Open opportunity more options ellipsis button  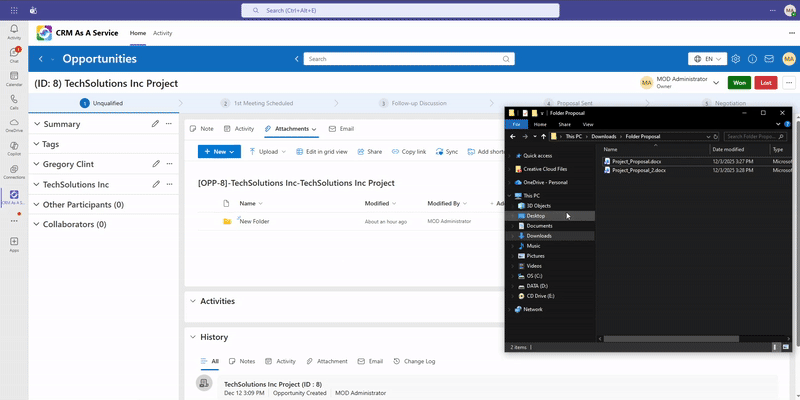pyautogui.click(x=789, y=83)
